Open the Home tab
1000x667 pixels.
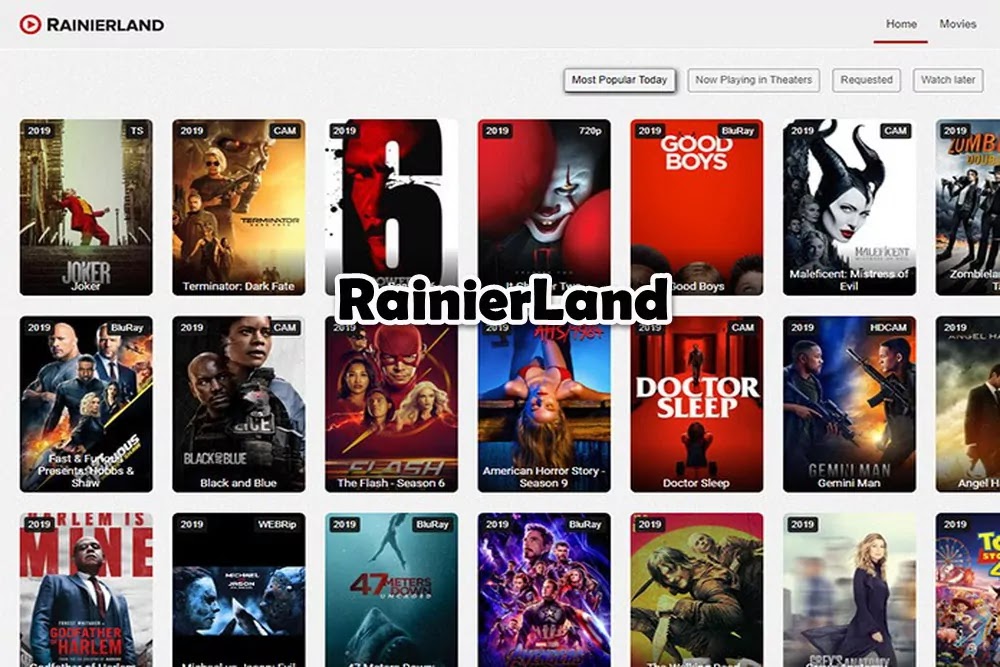901,24
